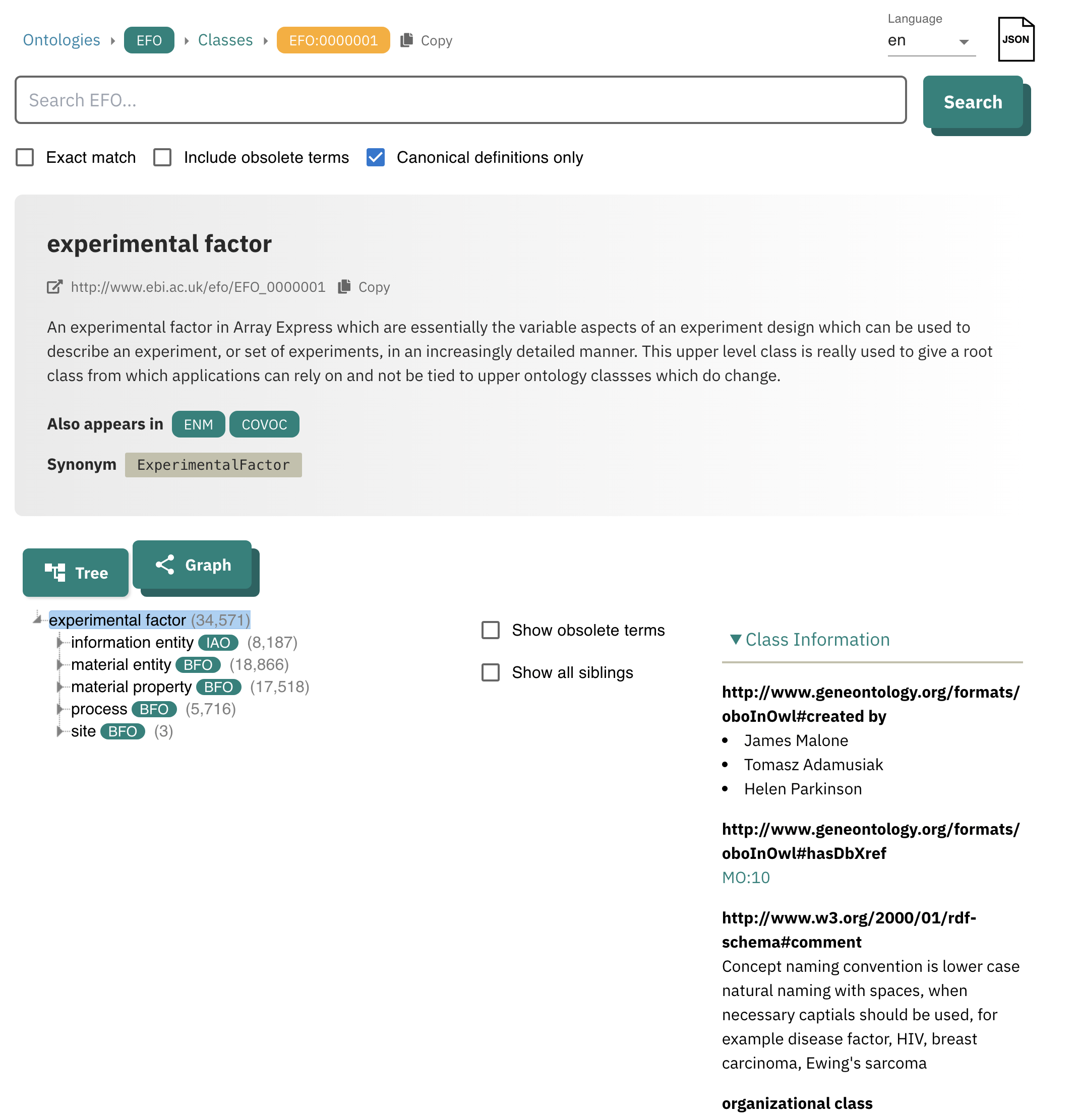This screenshot has width=1077, height=1120.
Task: Expand the information entity node
Action: click(x=60, y=642)
